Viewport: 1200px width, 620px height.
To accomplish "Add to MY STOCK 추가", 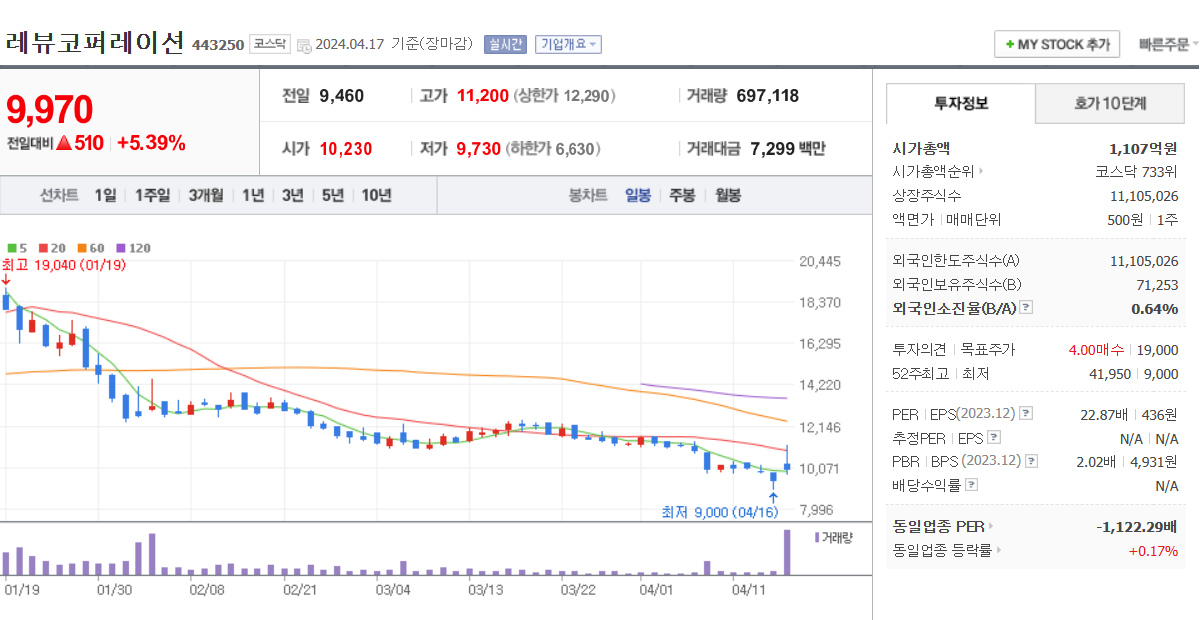I will pyautogui.click(x=1058, y=44).
